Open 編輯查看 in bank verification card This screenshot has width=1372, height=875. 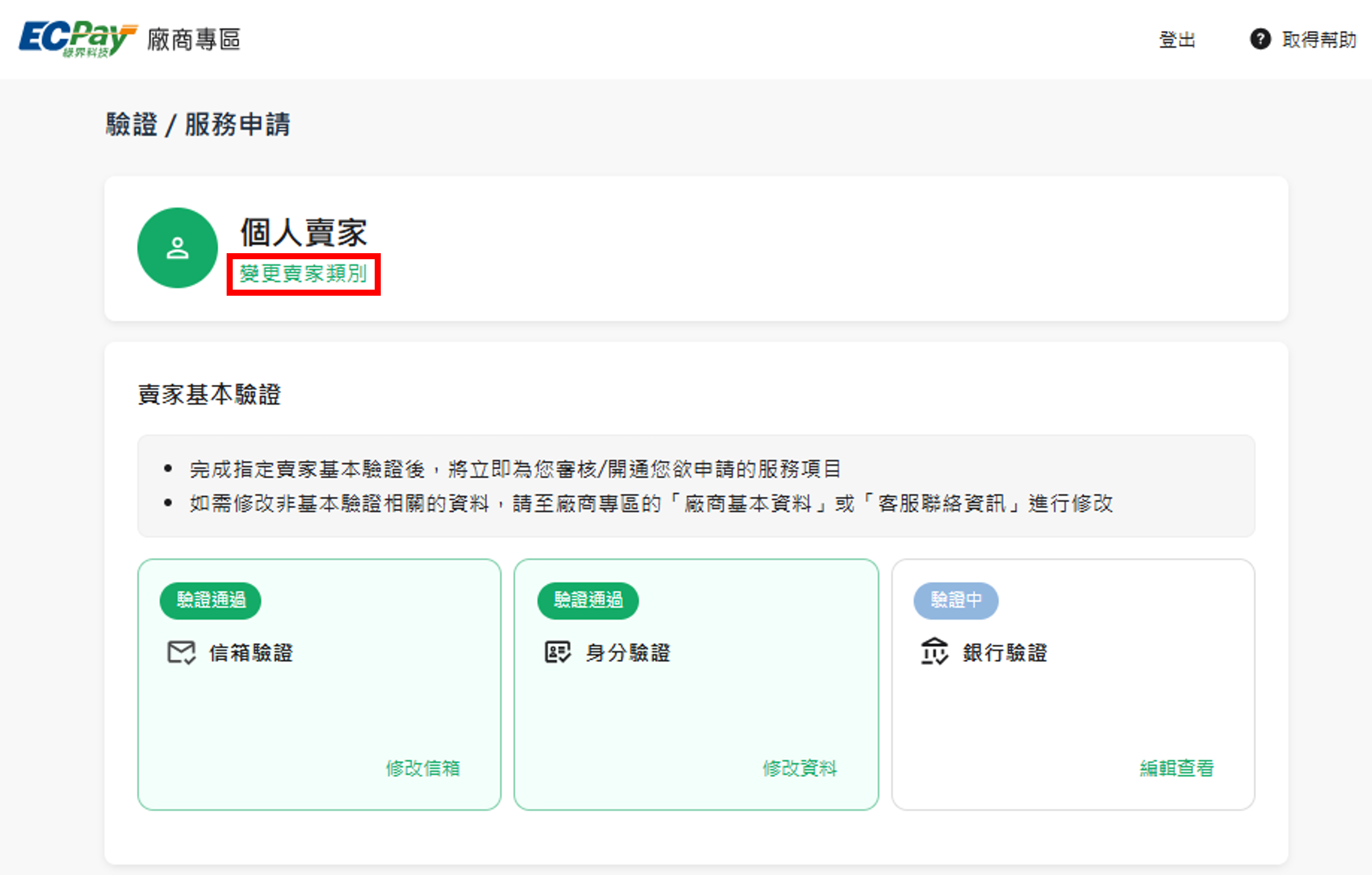pyautogui.click(x=1176, y=768)
